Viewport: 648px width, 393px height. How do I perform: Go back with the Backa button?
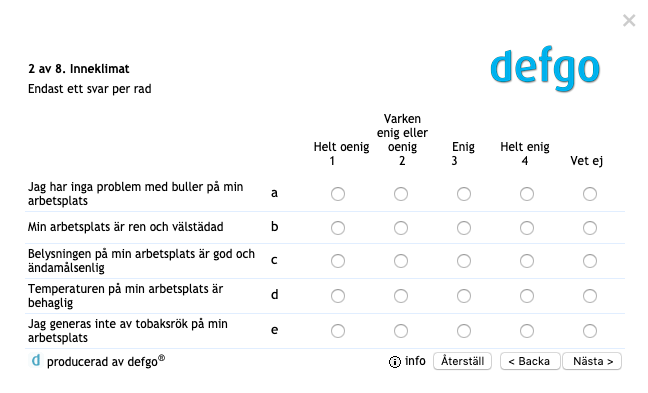point(529,361)
